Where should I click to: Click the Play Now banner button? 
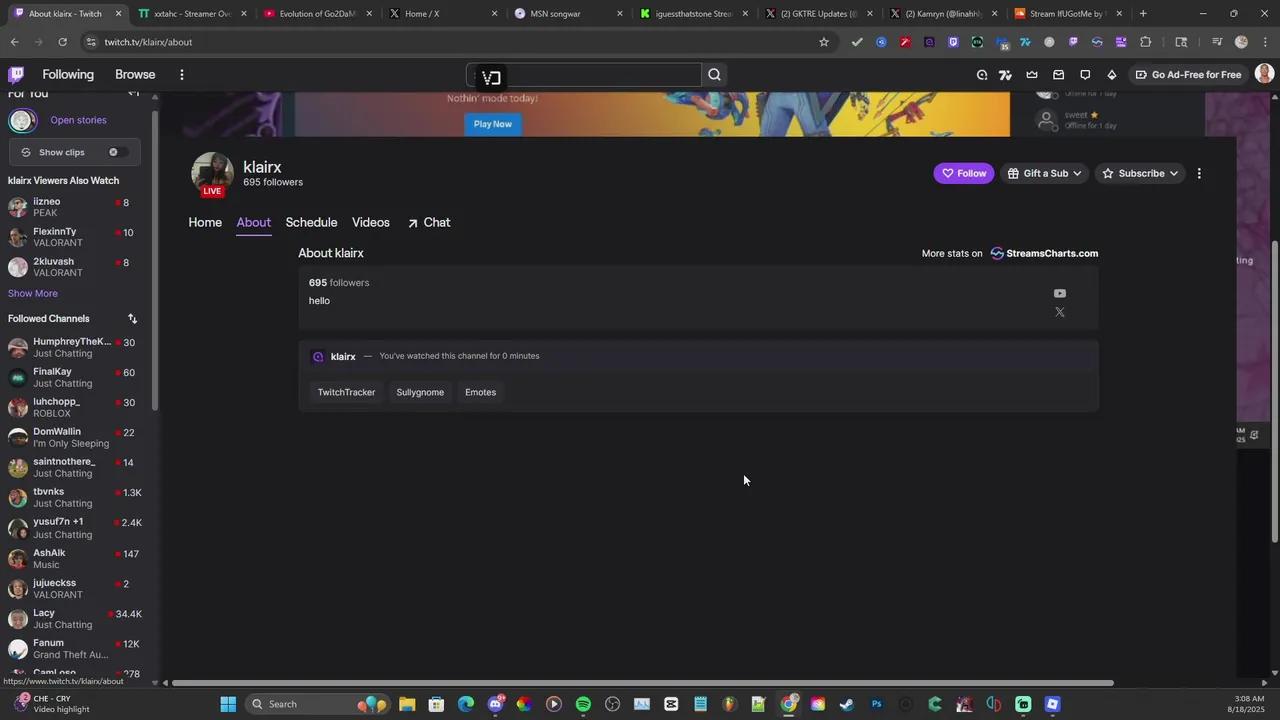tap(492, 124)
